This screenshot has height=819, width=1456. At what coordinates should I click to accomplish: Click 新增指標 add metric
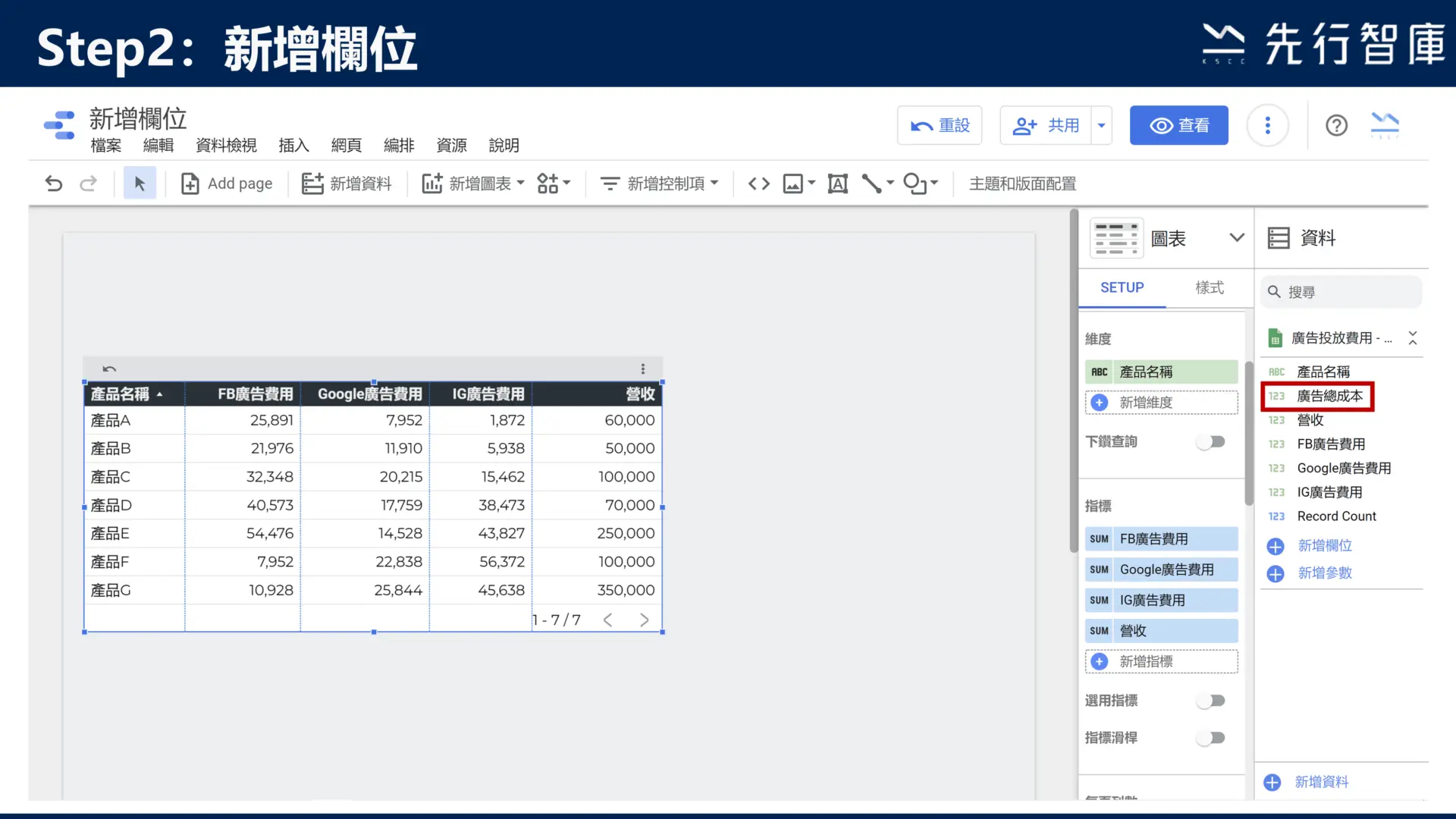pos(1161,662)
